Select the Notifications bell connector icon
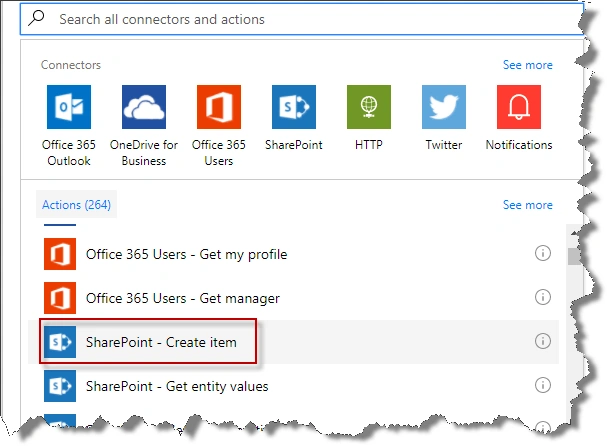607x446 pixels. tap(519, 107)
